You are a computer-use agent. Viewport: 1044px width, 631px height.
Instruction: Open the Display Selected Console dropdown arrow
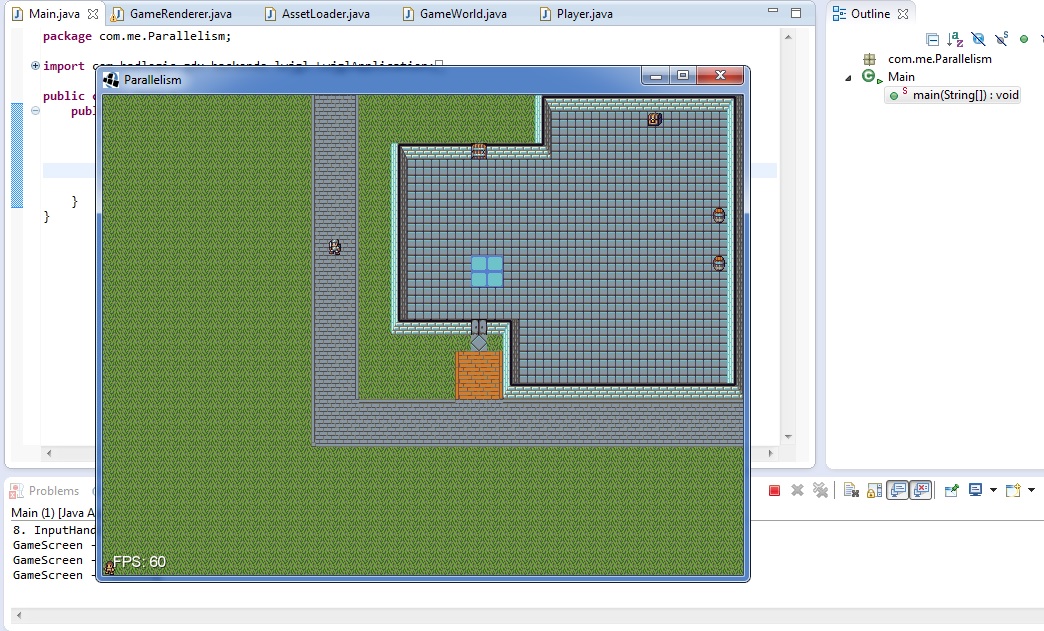pos(993,491)
